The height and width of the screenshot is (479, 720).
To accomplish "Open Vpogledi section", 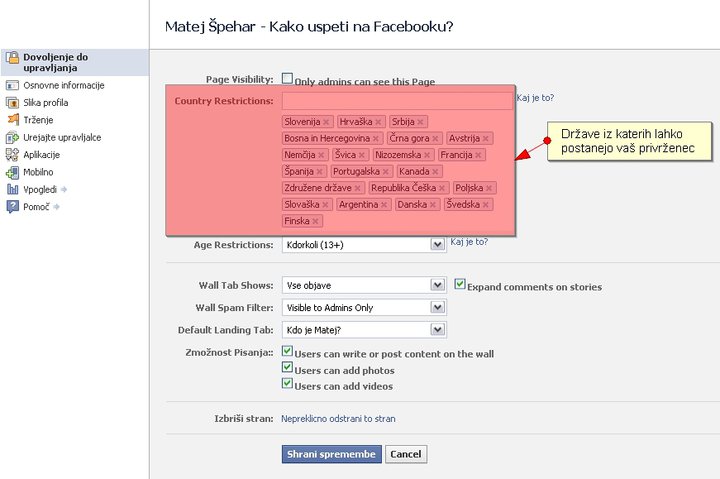I will pyautogui.click(x=40, y=190).
